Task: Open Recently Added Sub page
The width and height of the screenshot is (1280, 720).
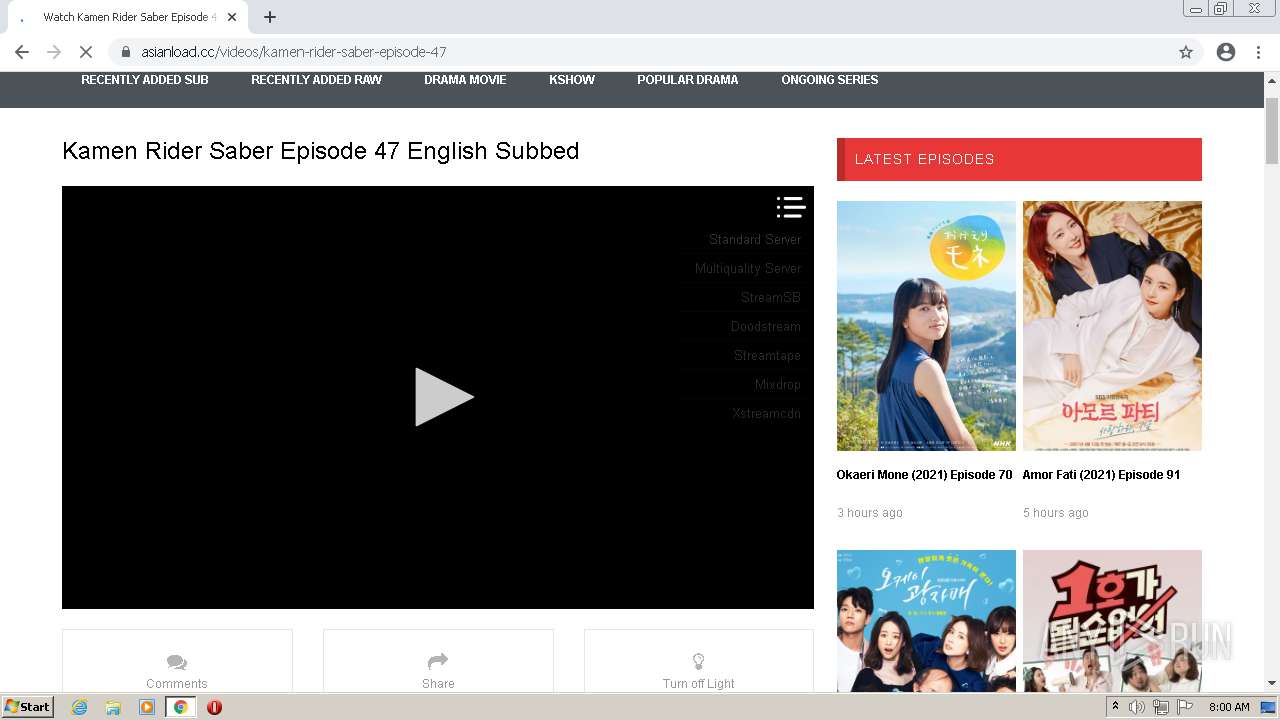Action: coord(145,80)
